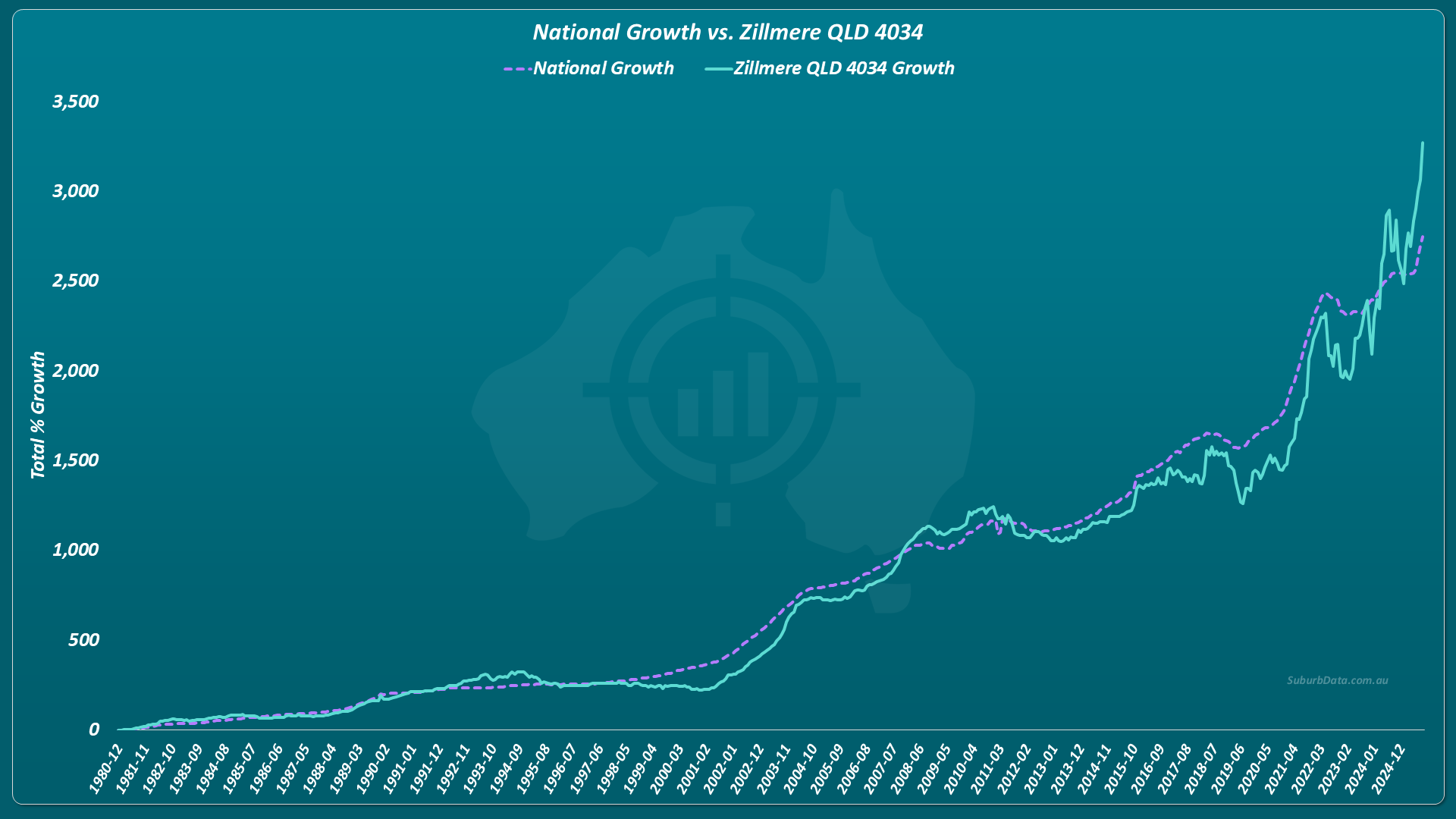The height and width of the screenshot is (819, 1456).
Task: Click the 1989-03 x-axis date label
Action: pyautogui.click(x=346, y=768)
